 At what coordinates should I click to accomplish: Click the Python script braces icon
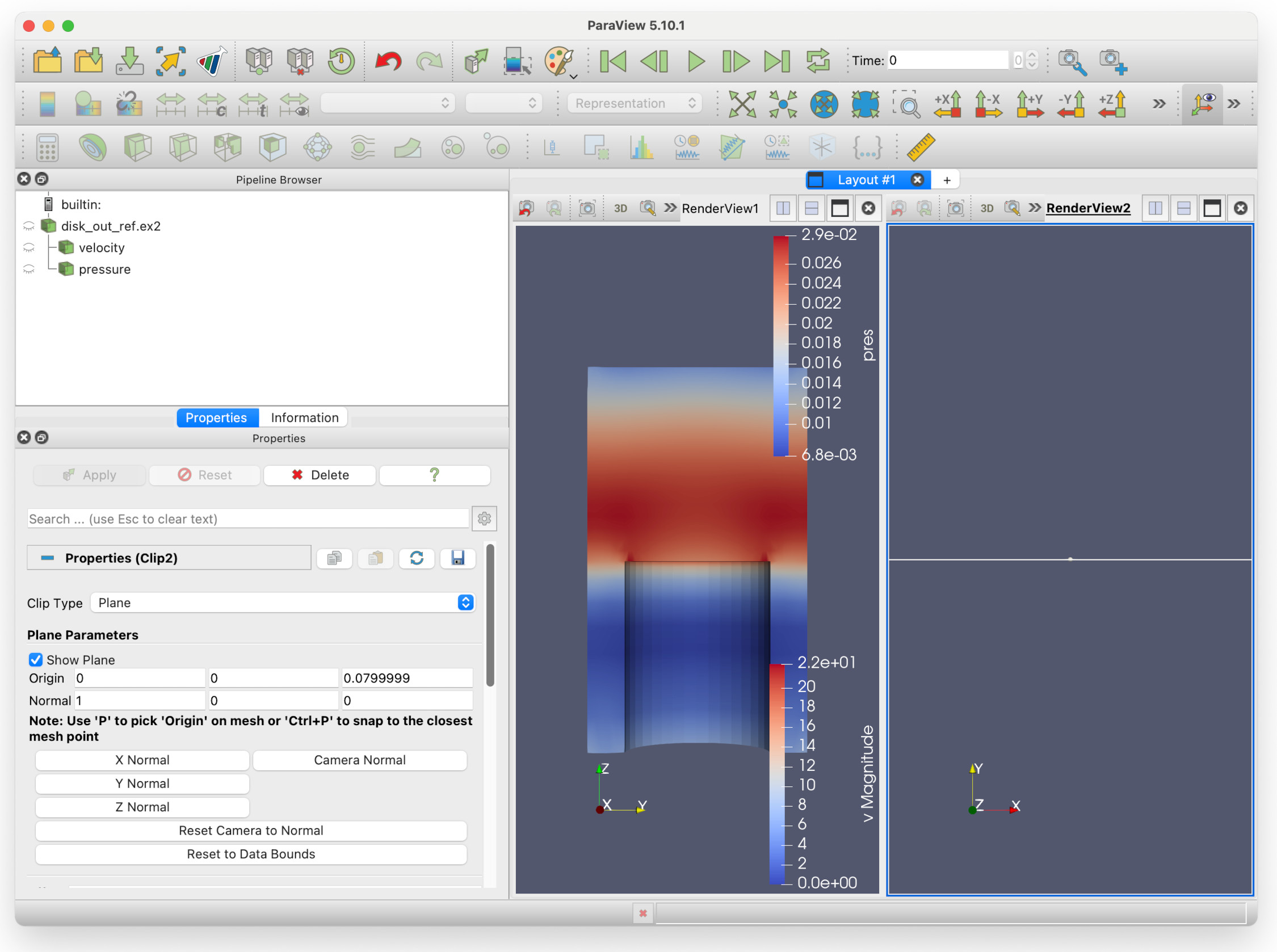point(867,148)
